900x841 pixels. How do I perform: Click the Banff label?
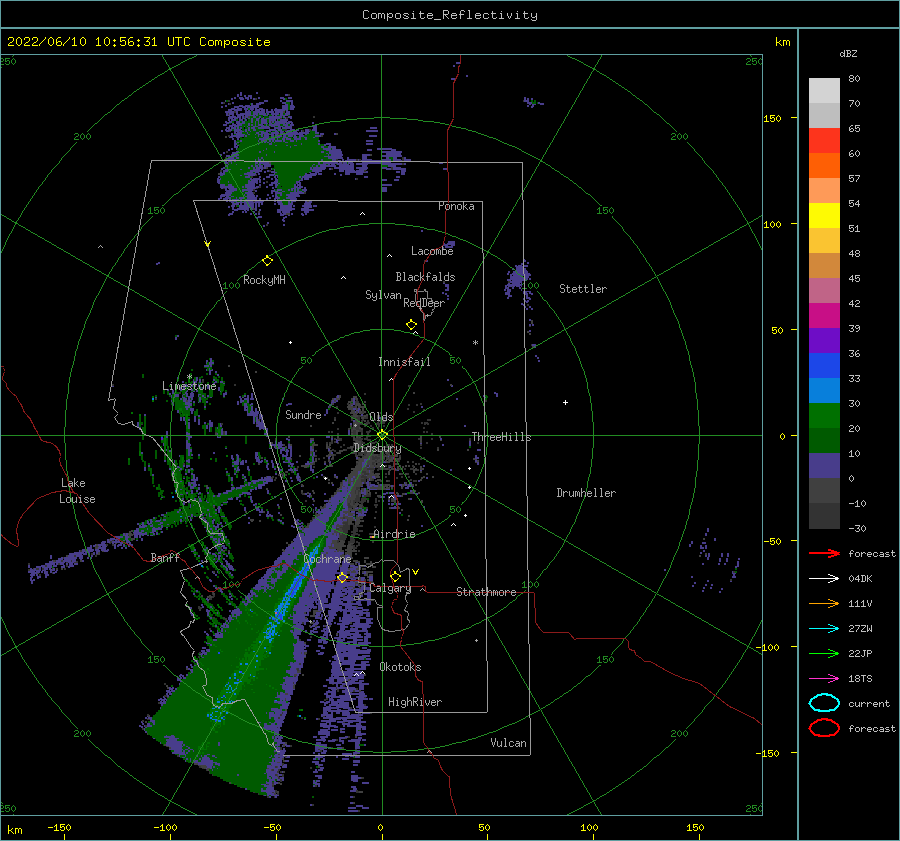[x=165, y=557]
